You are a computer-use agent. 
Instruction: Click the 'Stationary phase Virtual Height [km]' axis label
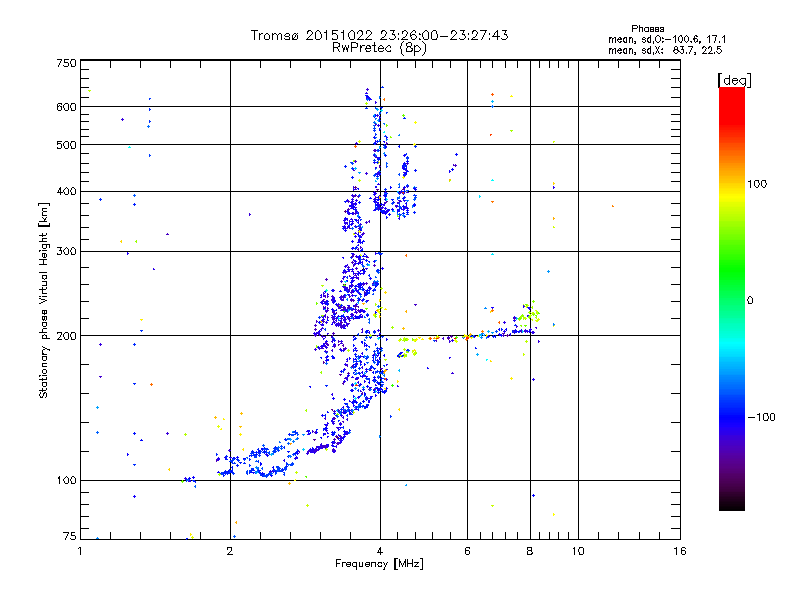[43, 300]
